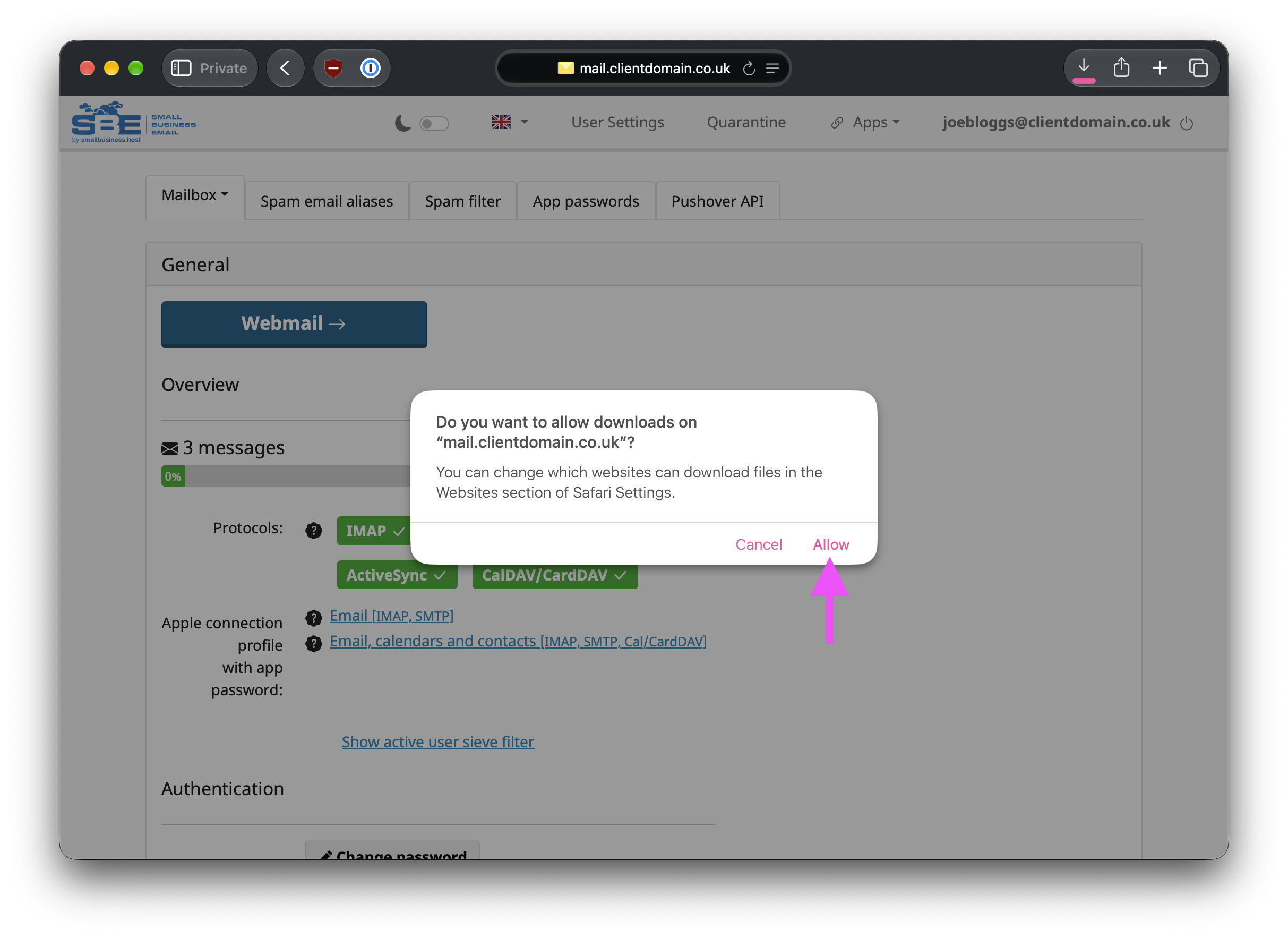Screen dimensions: 1288x938
Task: Open the Share icon in toolbar
Action: 1121,67
